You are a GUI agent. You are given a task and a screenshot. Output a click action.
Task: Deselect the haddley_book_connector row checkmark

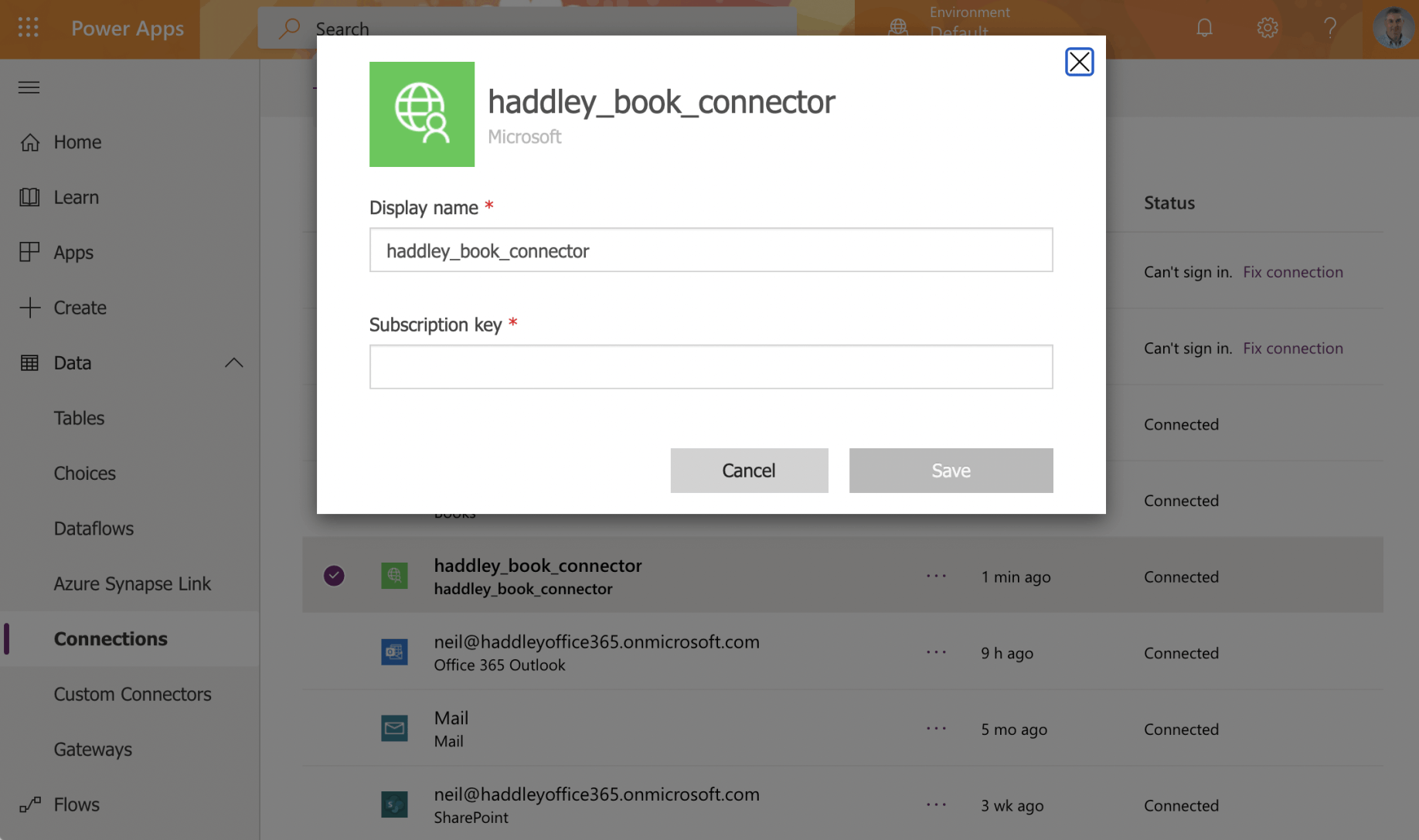point(334,576)
